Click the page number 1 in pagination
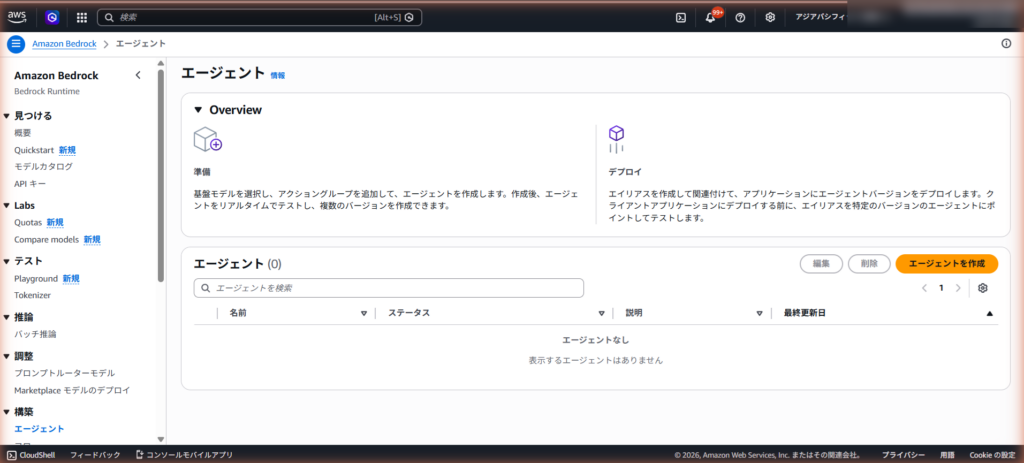Viewport: 1024px width, 463px height. pyautogui.click(x=941, y=288)
